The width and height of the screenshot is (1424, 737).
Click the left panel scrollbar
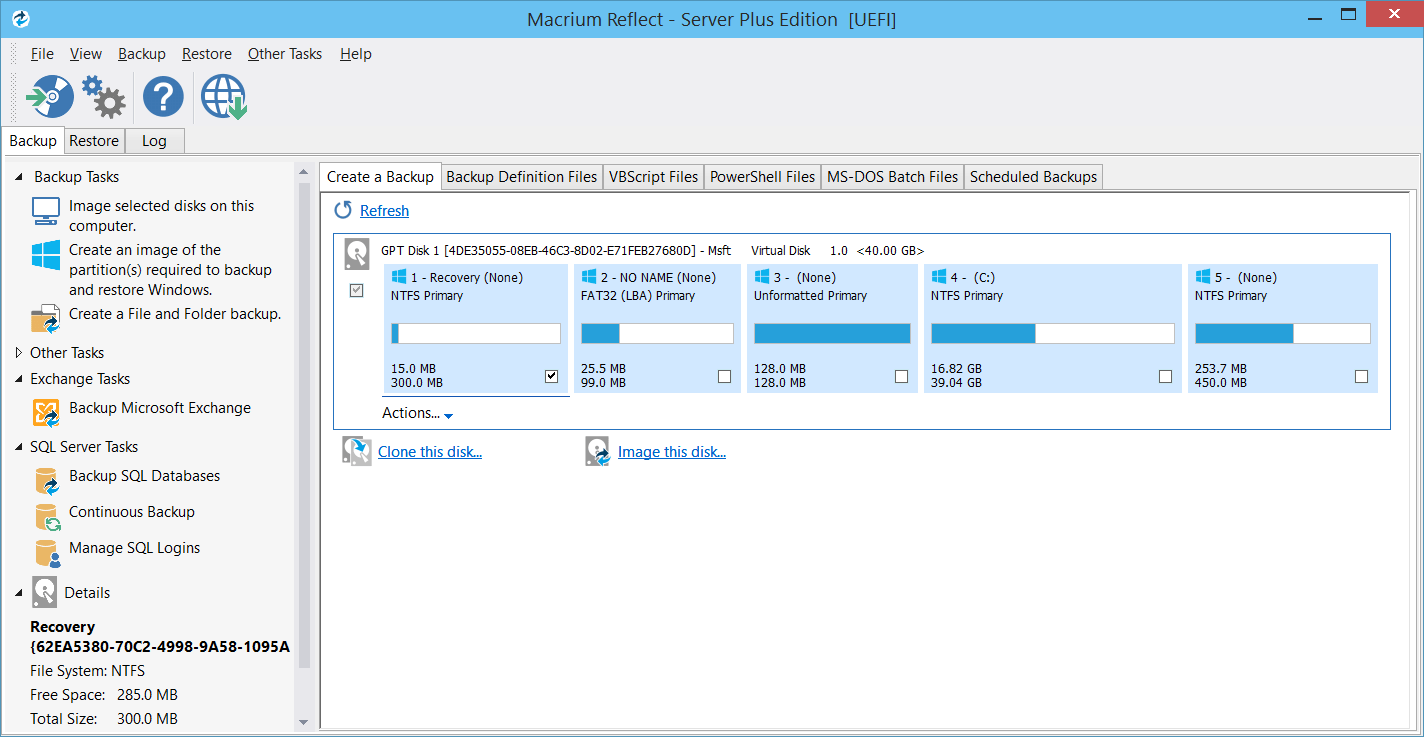(303, 450)
